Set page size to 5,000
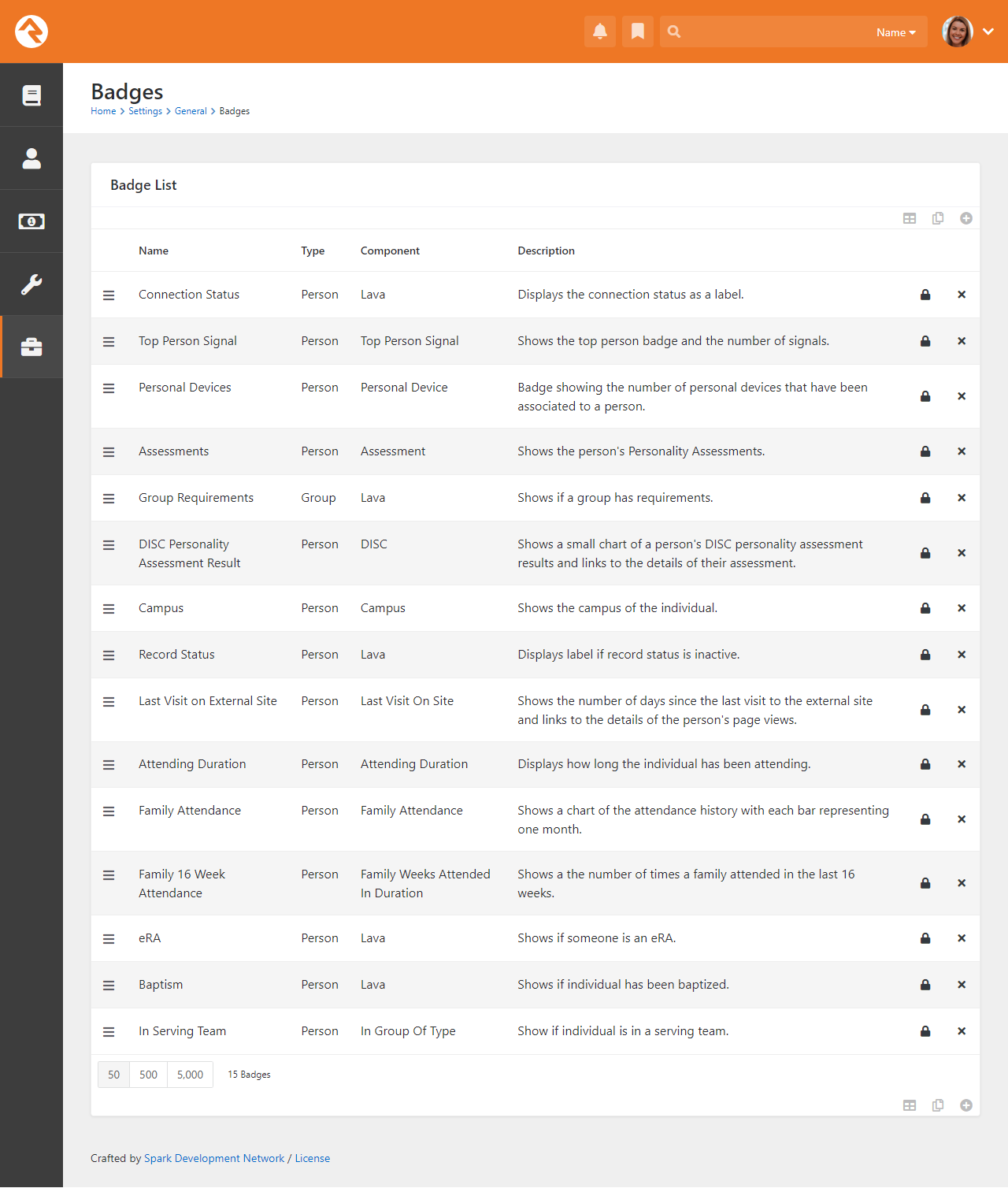Image resolution: width=1008 pixels, height=1188 pixels. [190, 1075]
